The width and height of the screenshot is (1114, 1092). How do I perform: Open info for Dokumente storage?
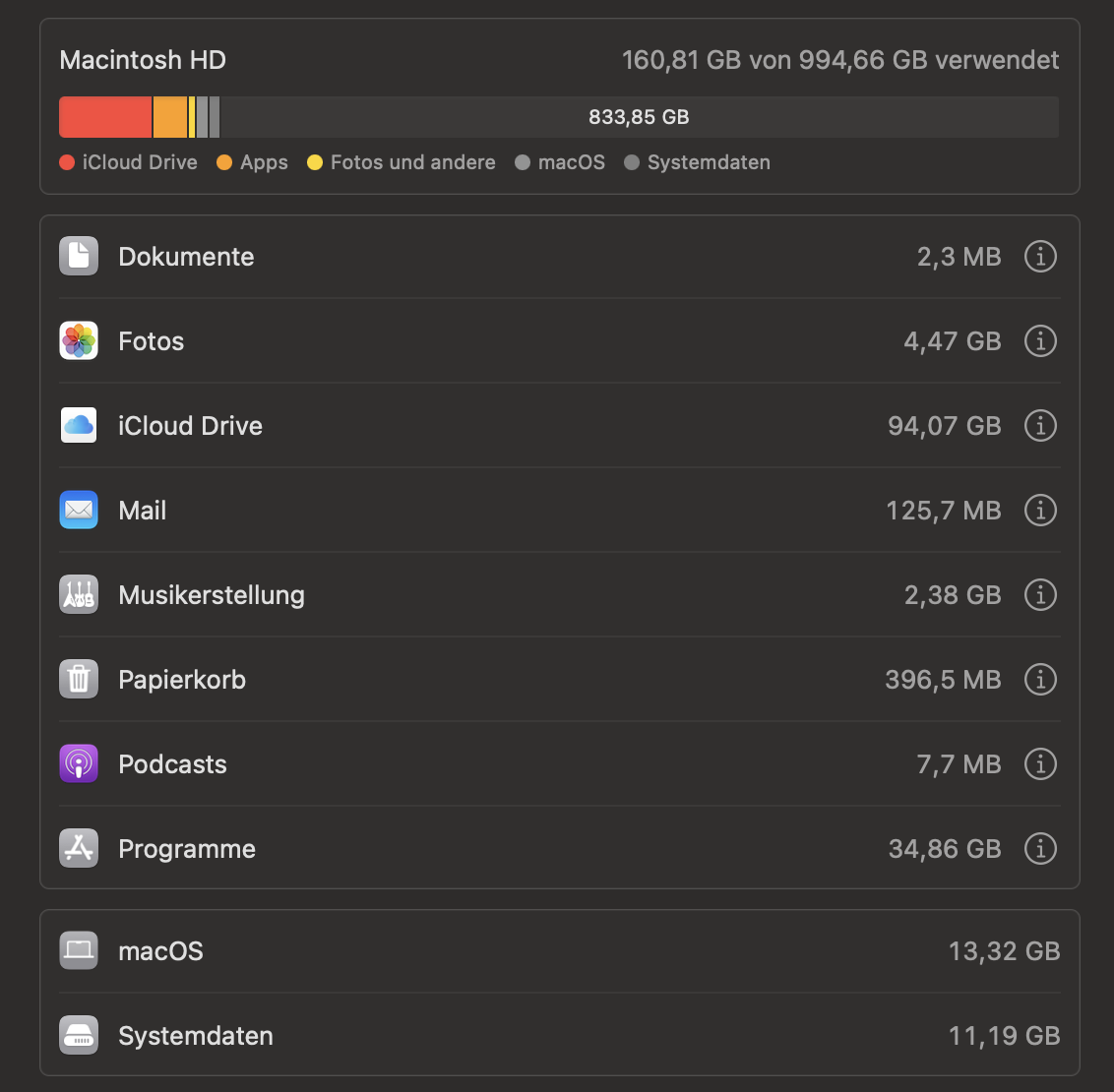click(1040, 257)
